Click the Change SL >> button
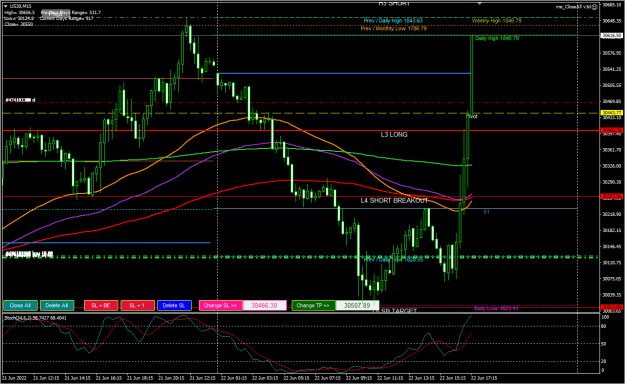Viewport: 625px width, 384px height. [x=220, y=305]
